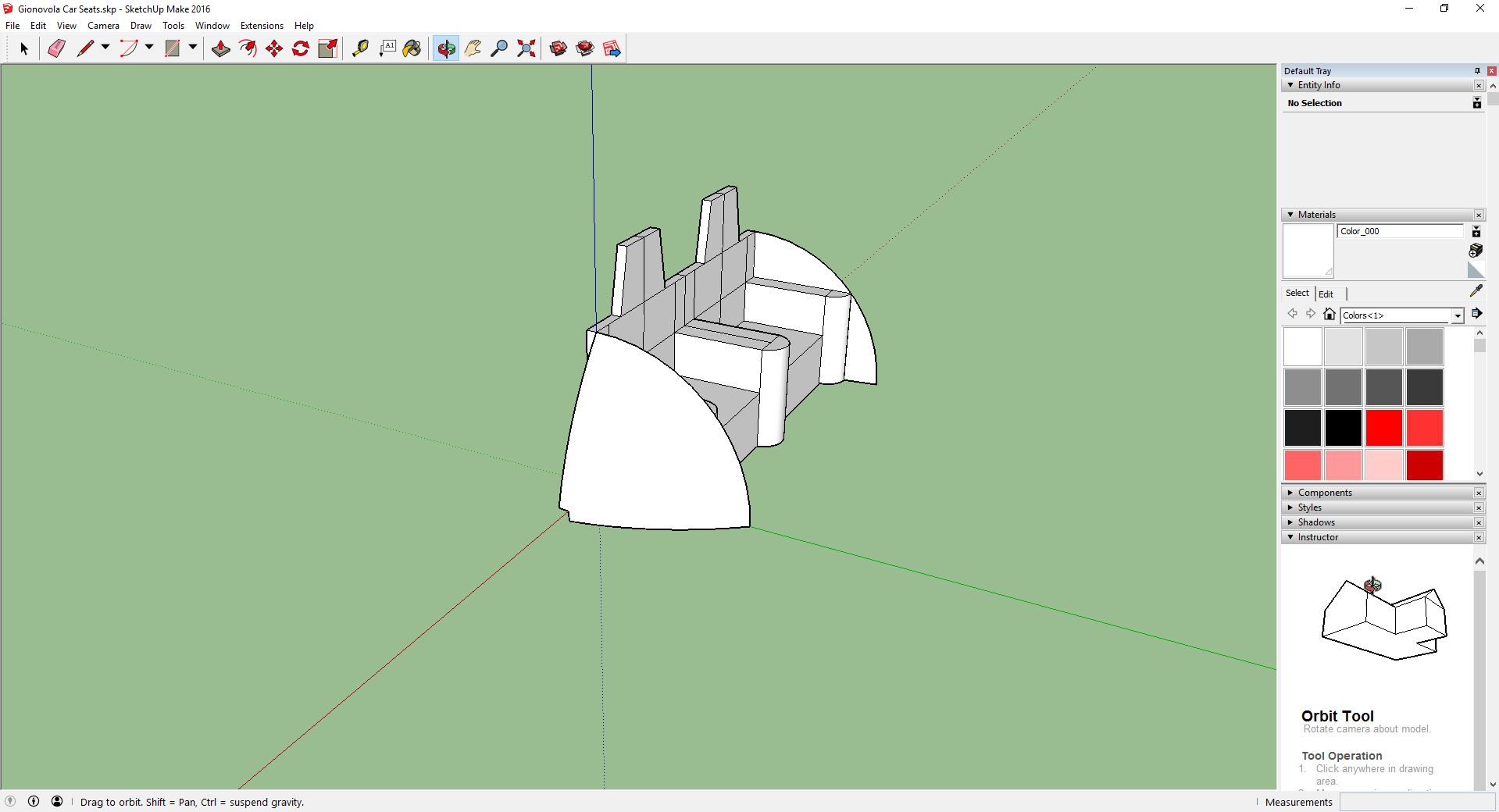The height and width of the screenshot is (812, 1499).
Task: Click the materials home button
Action: pyautogui.click(x=1329, y=314)
